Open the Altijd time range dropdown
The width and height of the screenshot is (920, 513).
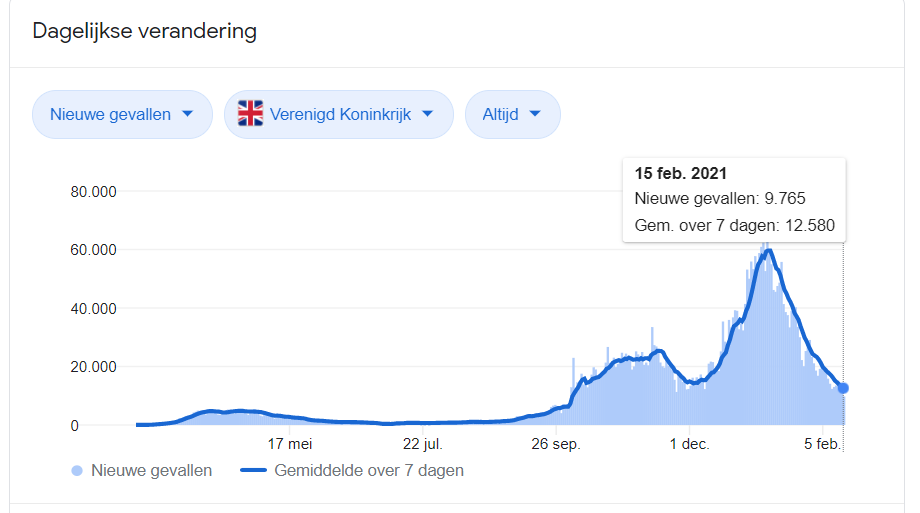point(513,114)
